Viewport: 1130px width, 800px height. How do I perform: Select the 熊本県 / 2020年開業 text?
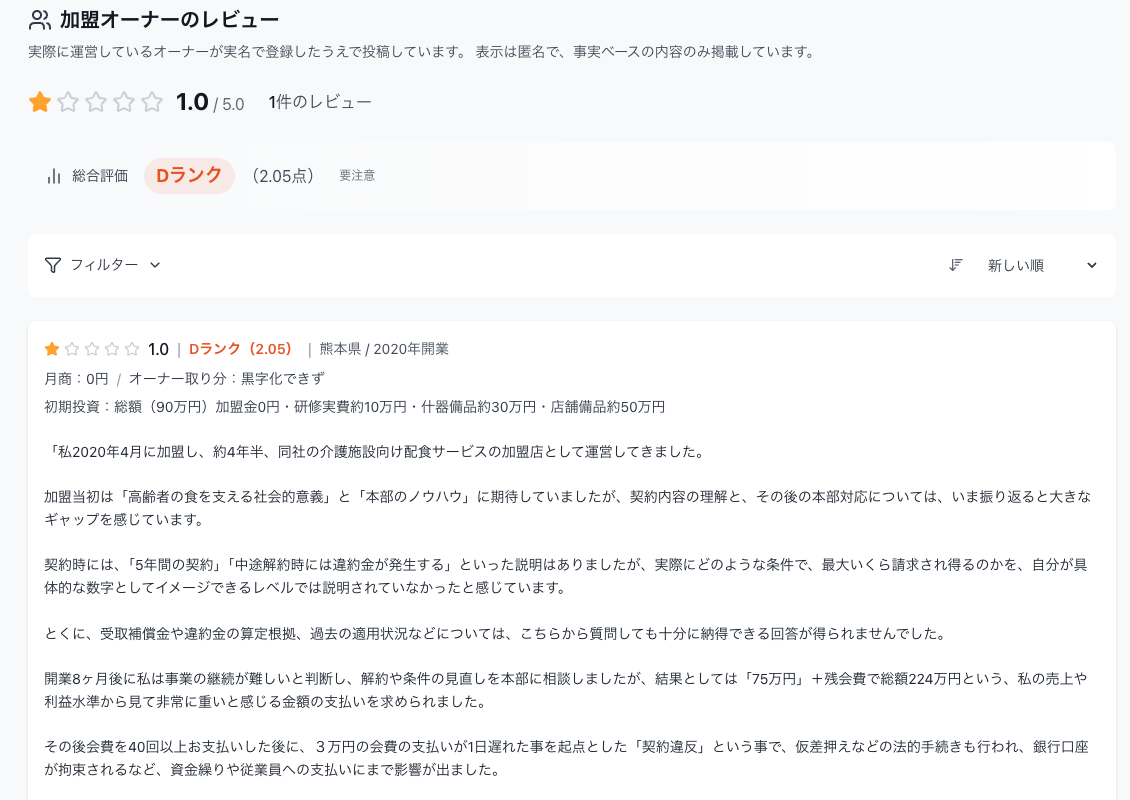point(384,349)
